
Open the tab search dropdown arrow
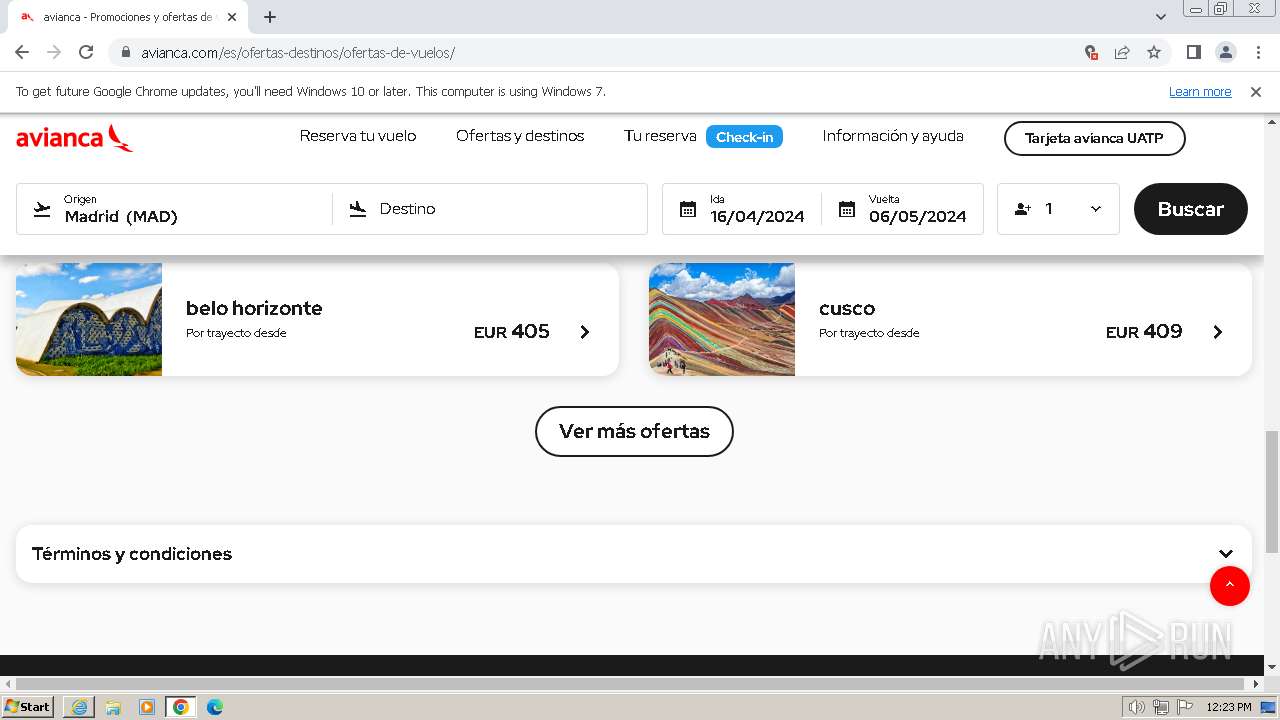tap(1161, 17)
